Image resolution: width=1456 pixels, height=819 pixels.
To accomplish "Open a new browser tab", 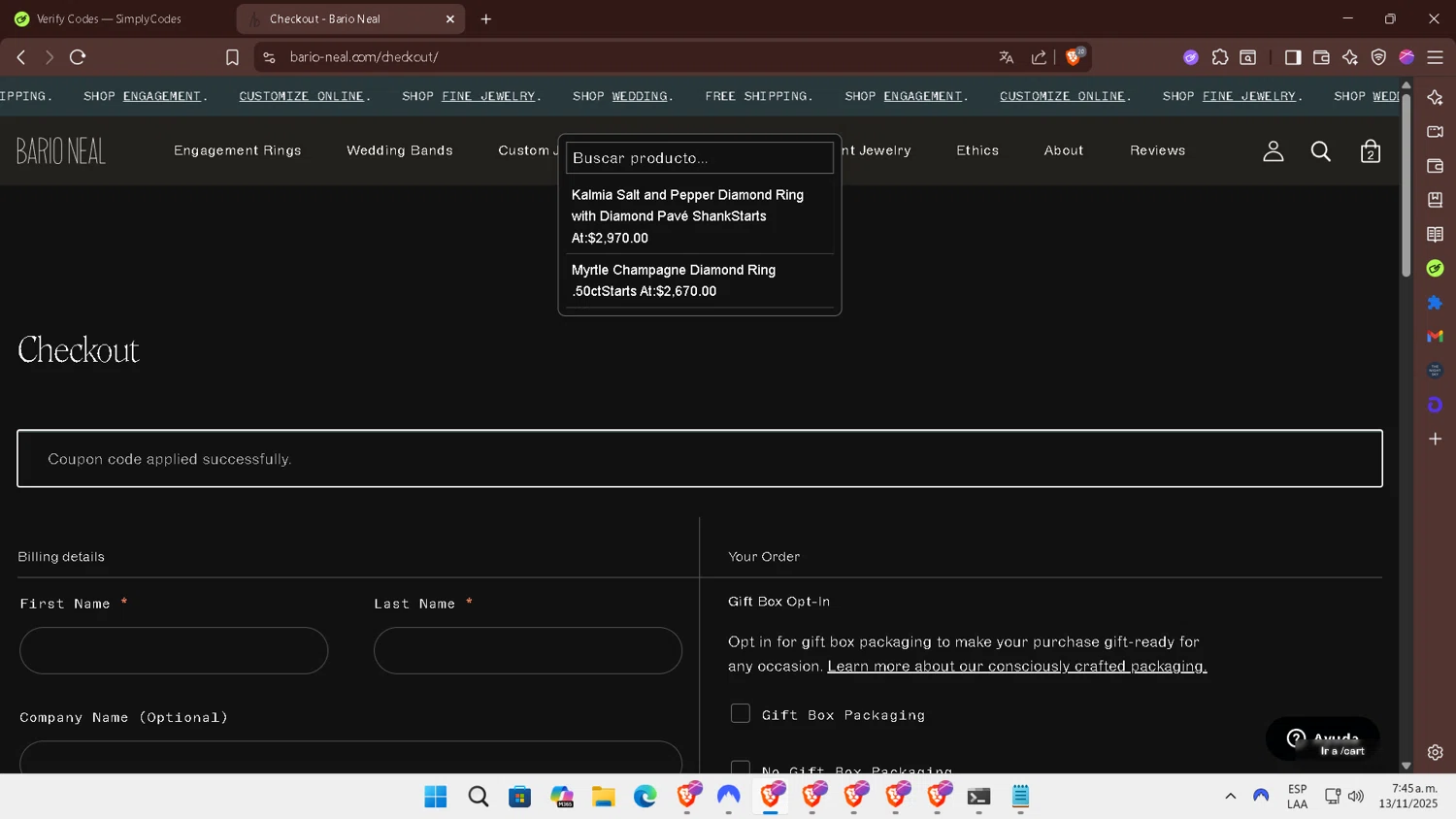I will tap(486, 18).
